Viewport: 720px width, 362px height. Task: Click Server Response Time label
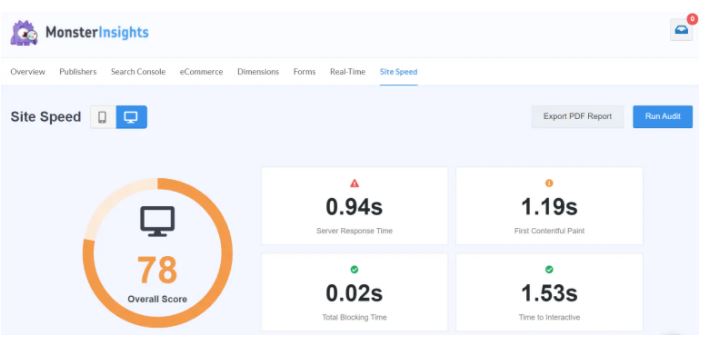coord(354,231)
